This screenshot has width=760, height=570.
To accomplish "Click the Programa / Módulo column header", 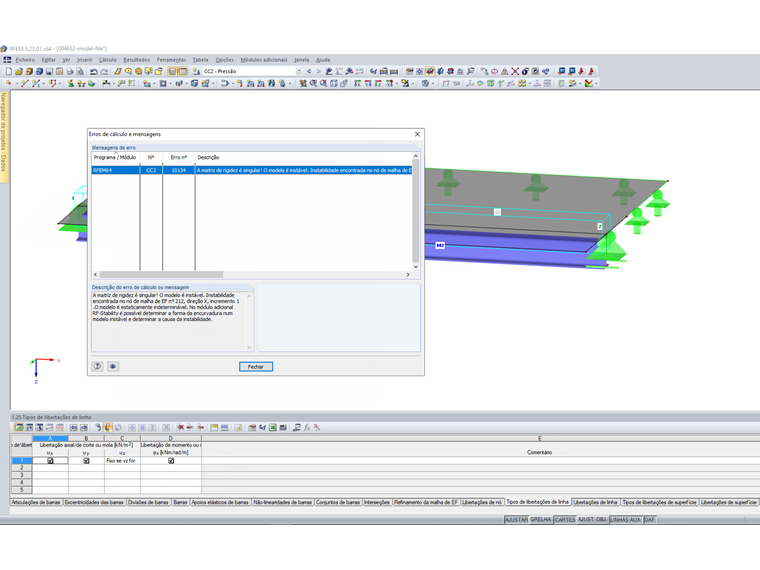I will (115, 158).
